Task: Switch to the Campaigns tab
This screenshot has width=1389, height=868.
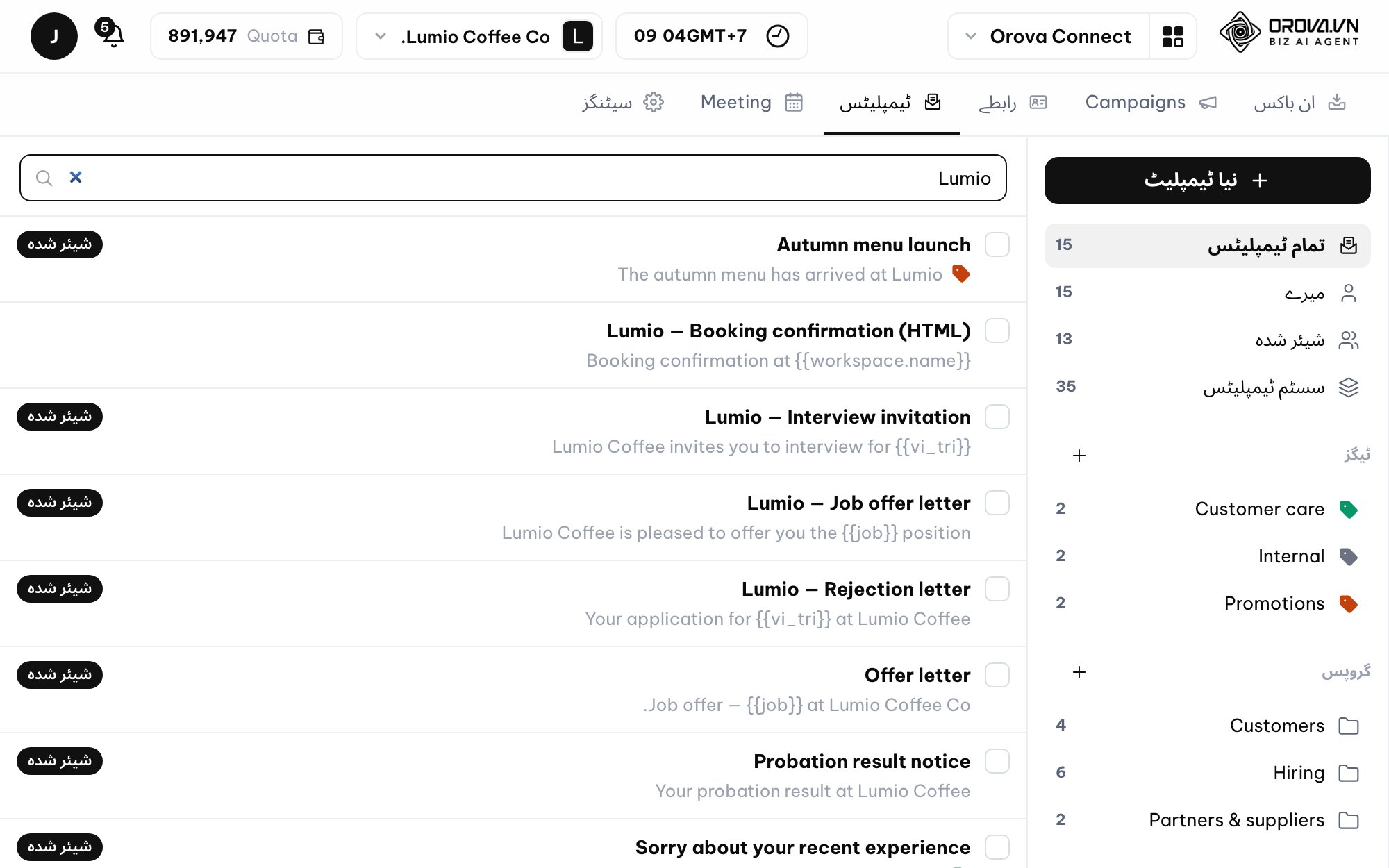Action: [x=1151, y=103]
